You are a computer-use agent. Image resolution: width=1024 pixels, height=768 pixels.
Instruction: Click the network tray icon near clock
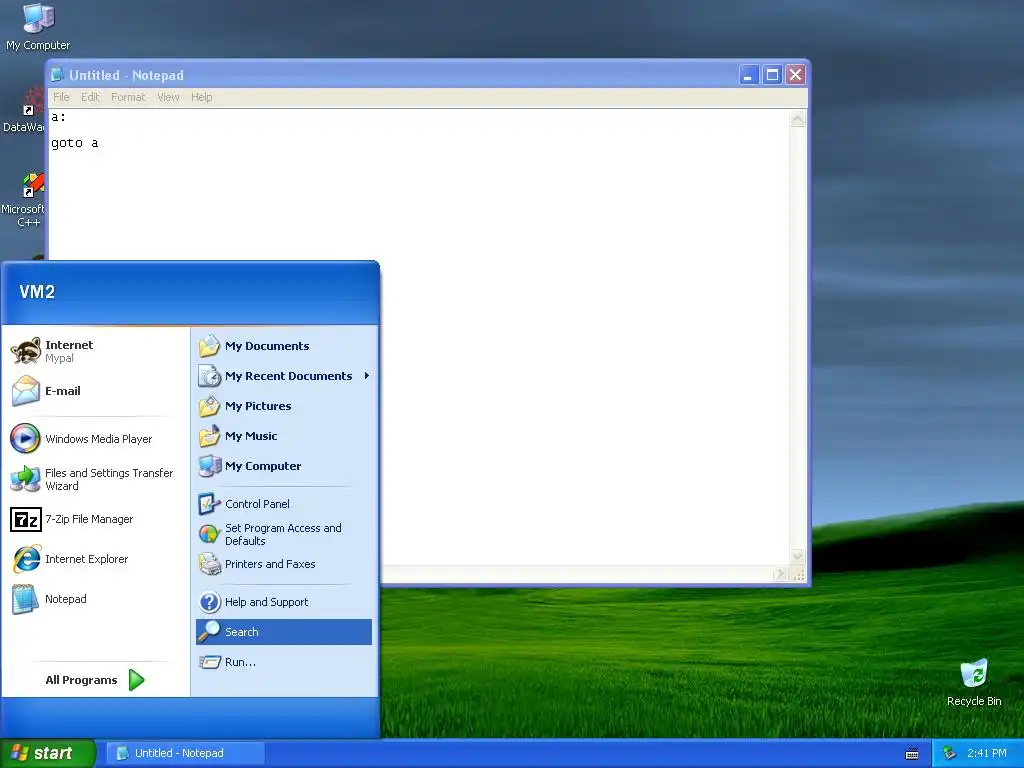(950, 753)
